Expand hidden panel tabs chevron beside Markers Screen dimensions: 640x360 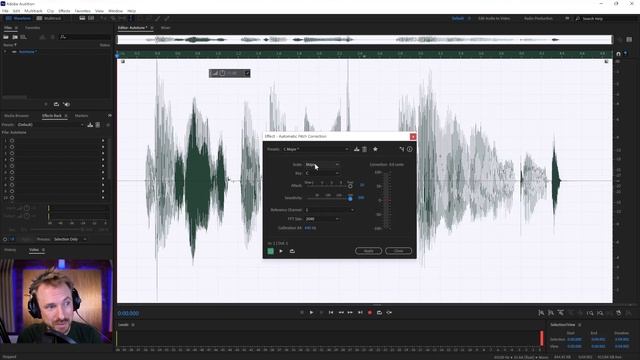[109, 116]
